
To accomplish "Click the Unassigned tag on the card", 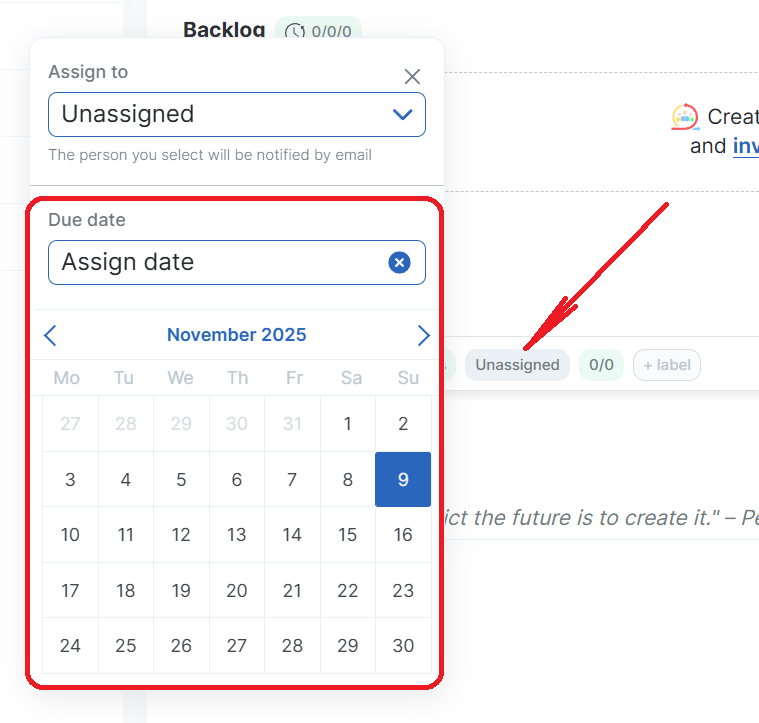I will (x=517, y=365).
